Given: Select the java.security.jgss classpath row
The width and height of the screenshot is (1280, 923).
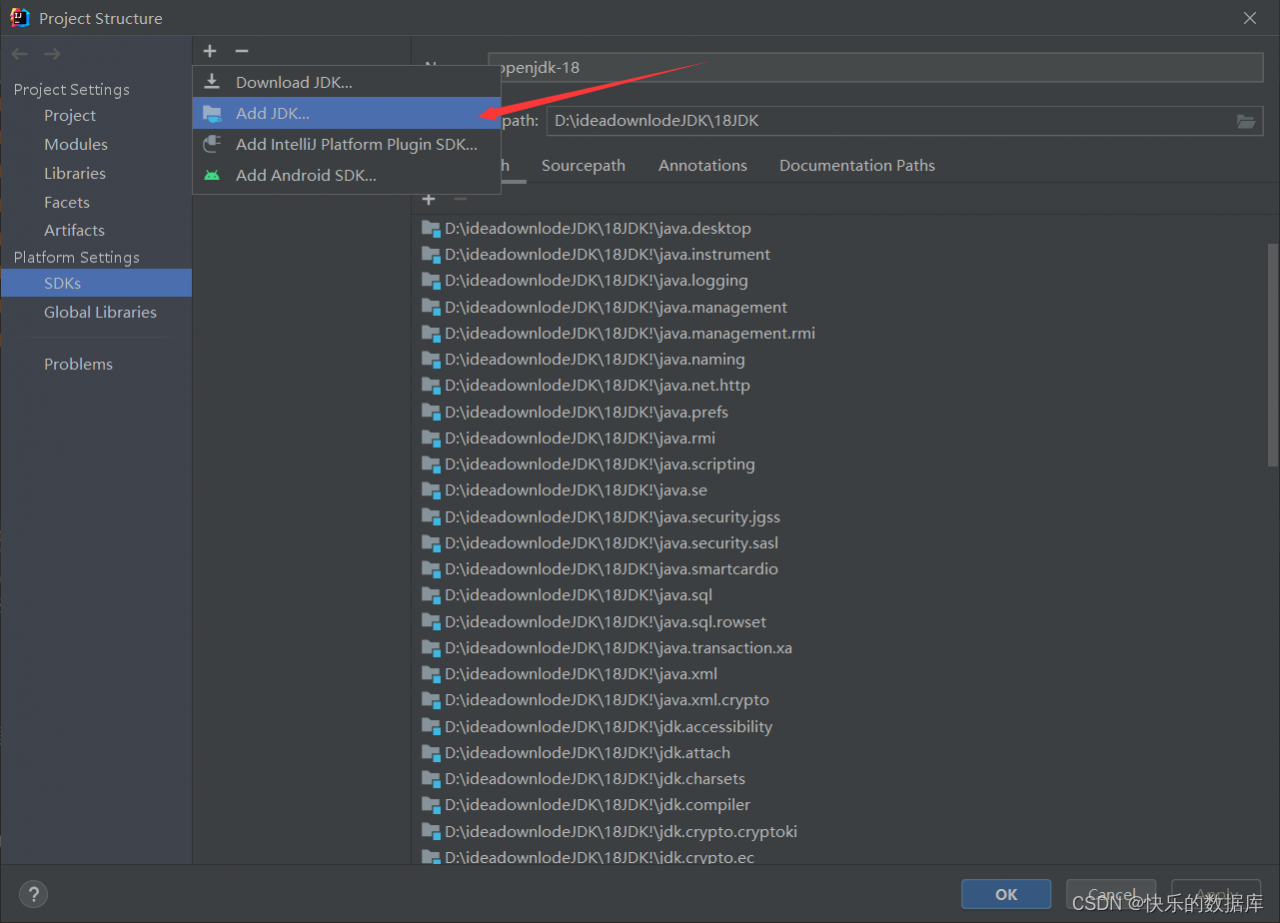Looking at the screenshot, I should [840, 517].
